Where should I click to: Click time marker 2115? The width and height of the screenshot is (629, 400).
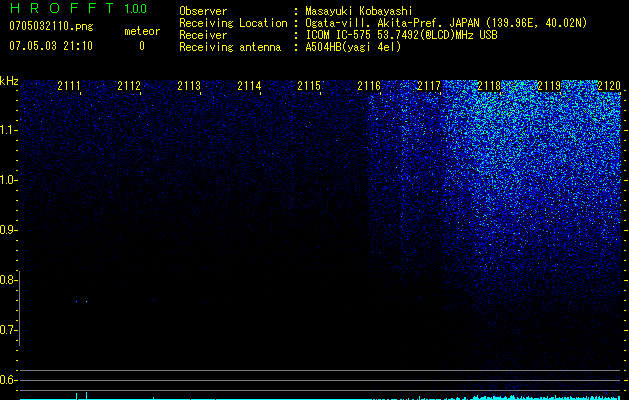point(309,86)
